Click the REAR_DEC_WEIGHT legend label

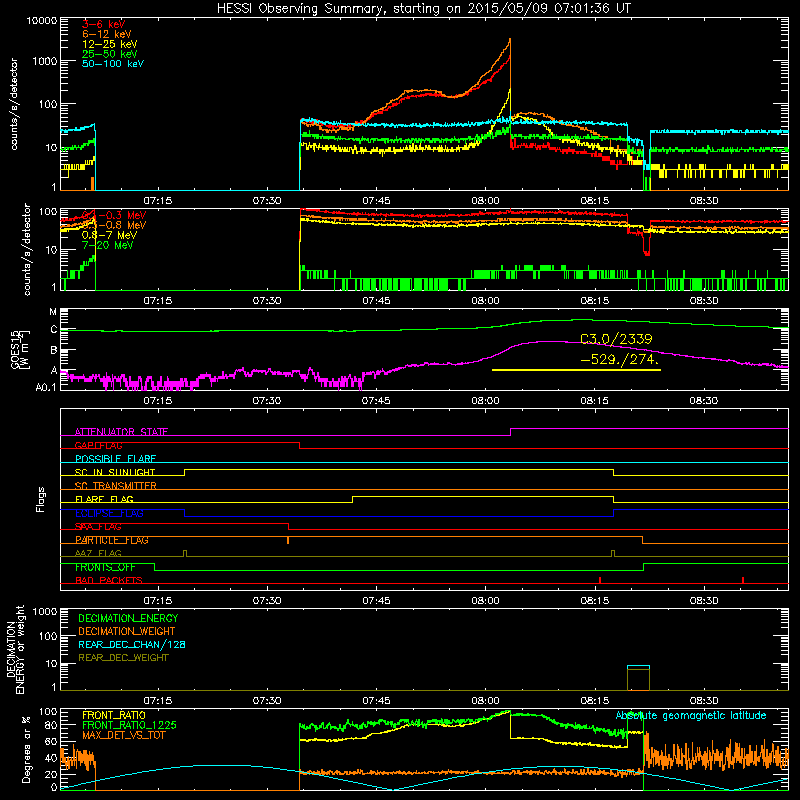pos(123,658)
